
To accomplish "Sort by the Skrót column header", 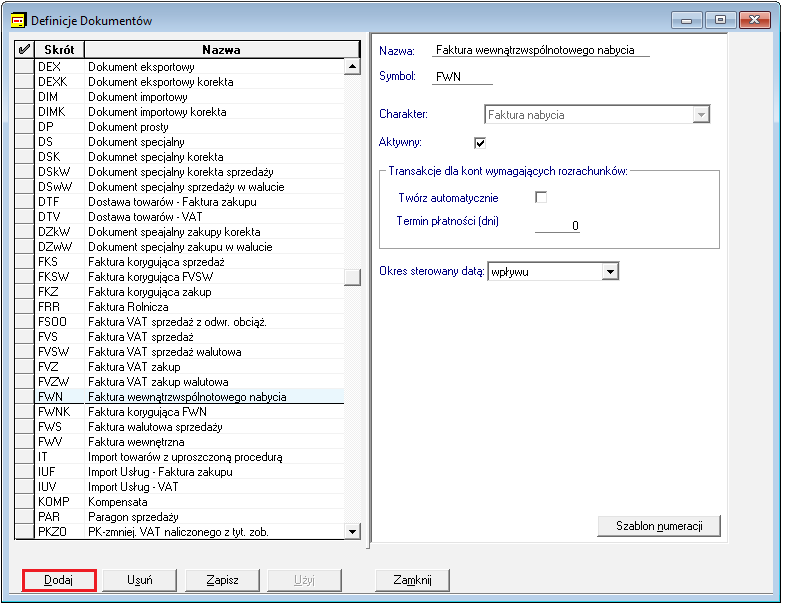I will 59,50.
